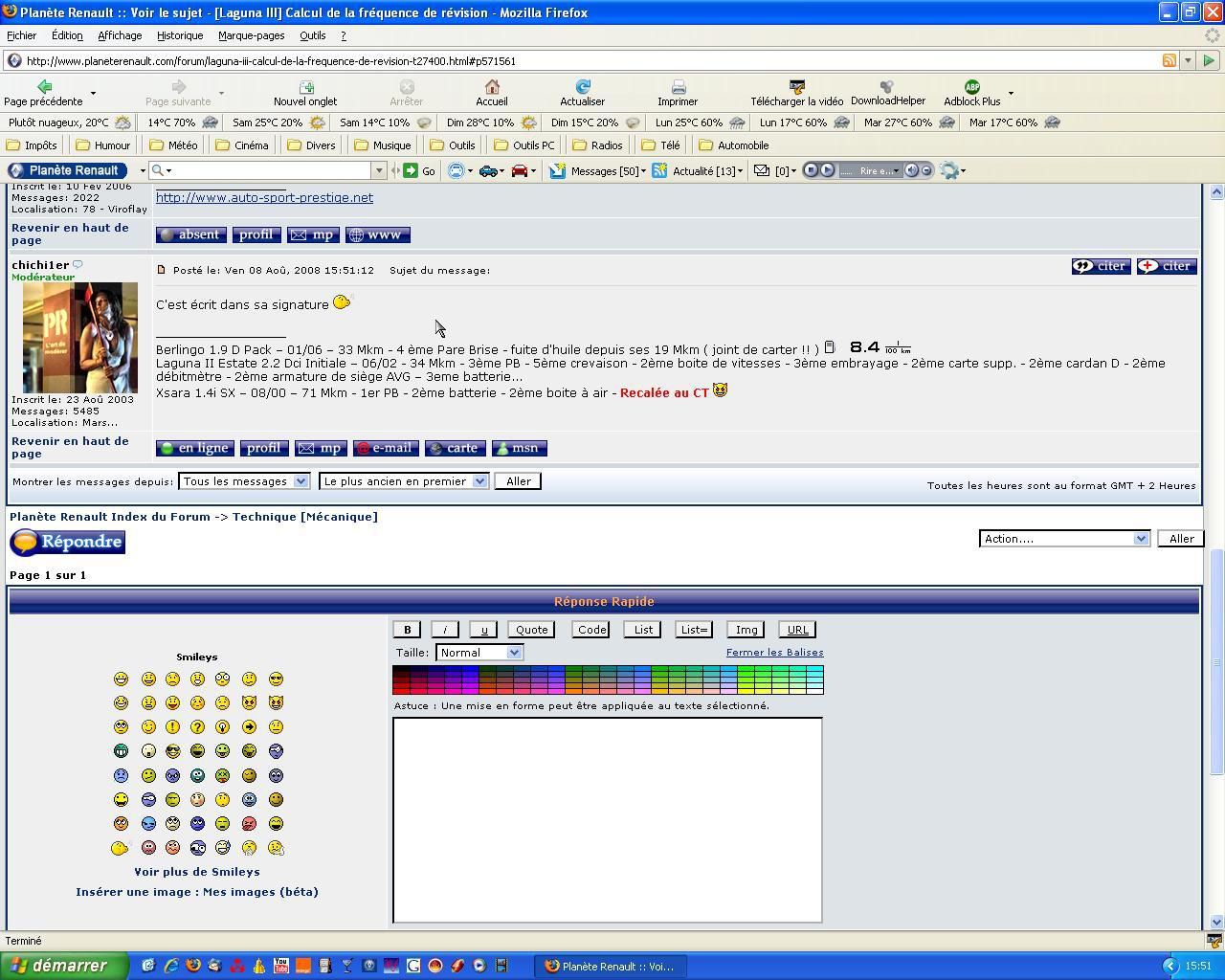Expand 'Tous les messages' dropdown
1225x980 pixels.
pos(243,481)
